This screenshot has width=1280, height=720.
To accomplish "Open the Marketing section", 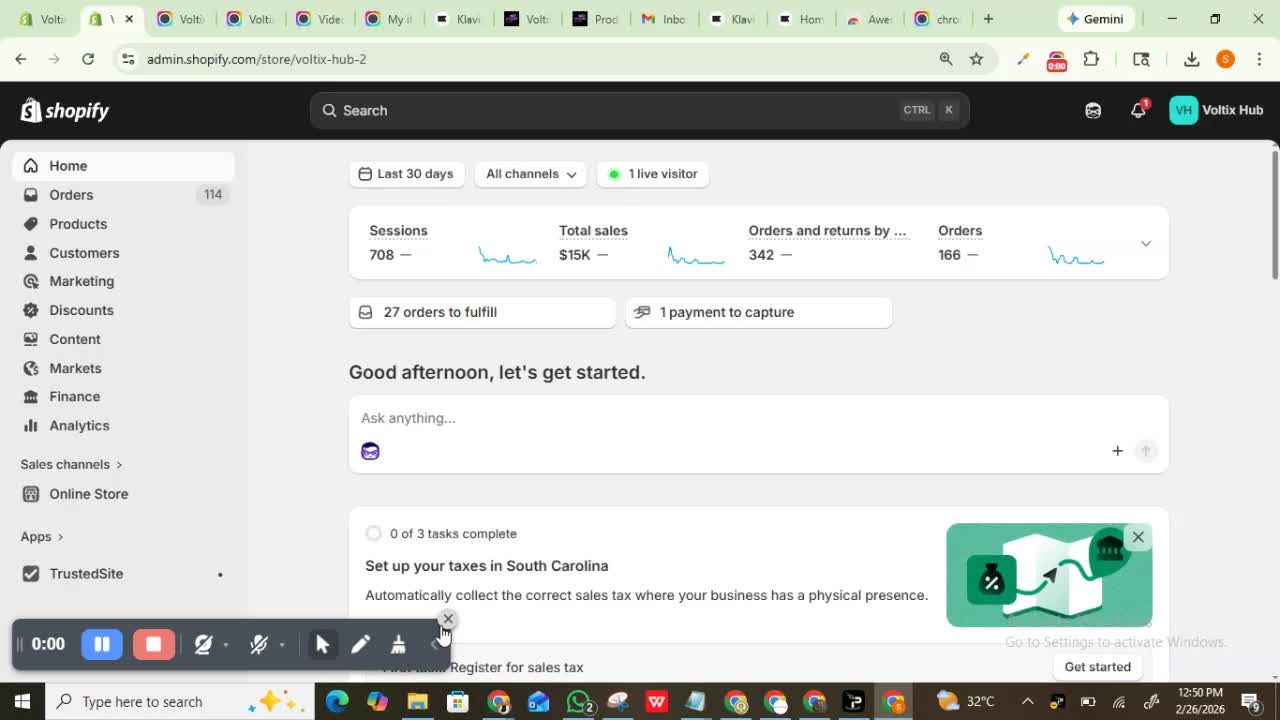I will pos(81,281).
